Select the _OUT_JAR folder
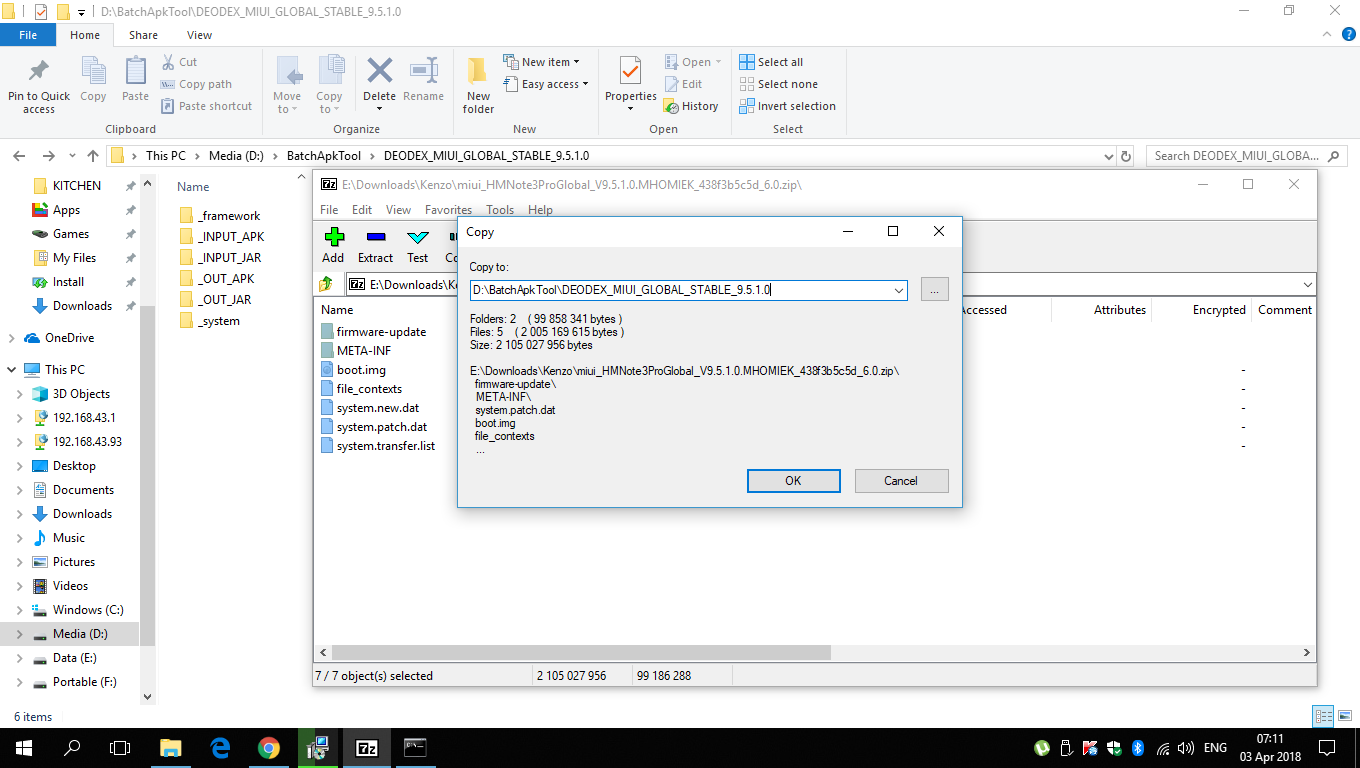This screenshot has width=1360, height=768. tap(216, 300)
